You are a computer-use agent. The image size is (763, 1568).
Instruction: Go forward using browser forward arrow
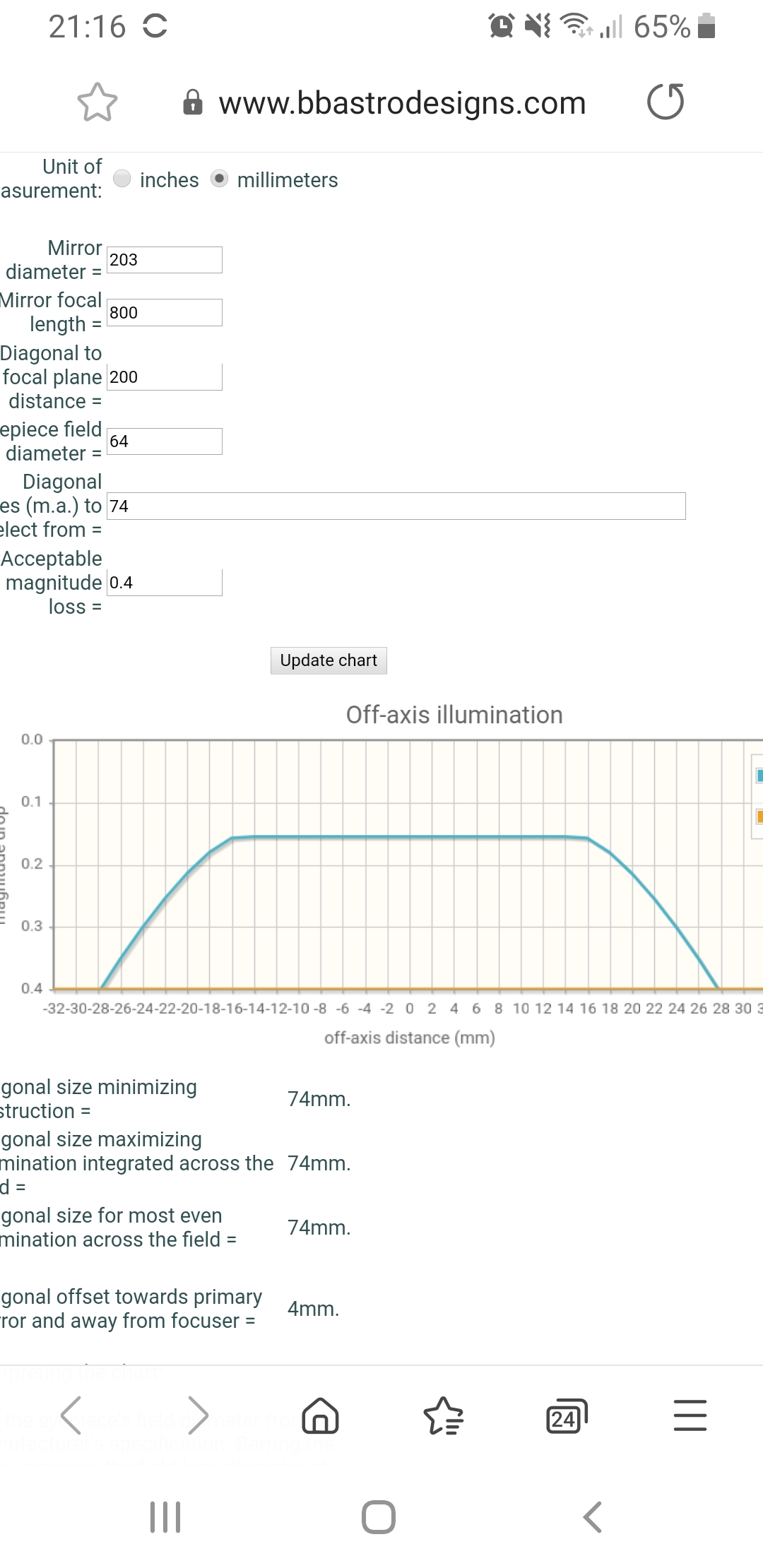pos(198,1415)
